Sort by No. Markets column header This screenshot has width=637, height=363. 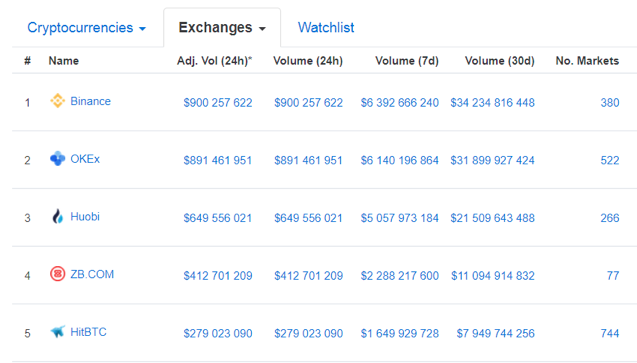click(587, 61)
